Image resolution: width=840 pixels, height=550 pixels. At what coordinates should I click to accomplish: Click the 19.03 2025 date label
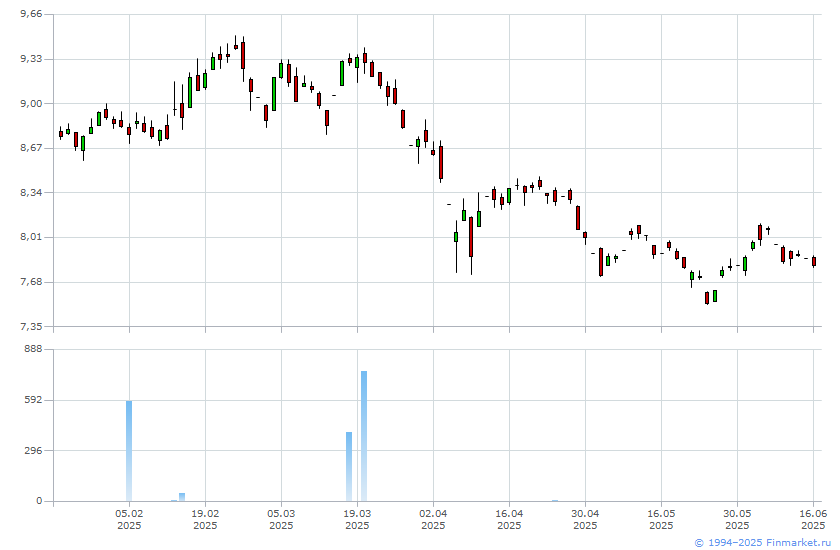357,519
